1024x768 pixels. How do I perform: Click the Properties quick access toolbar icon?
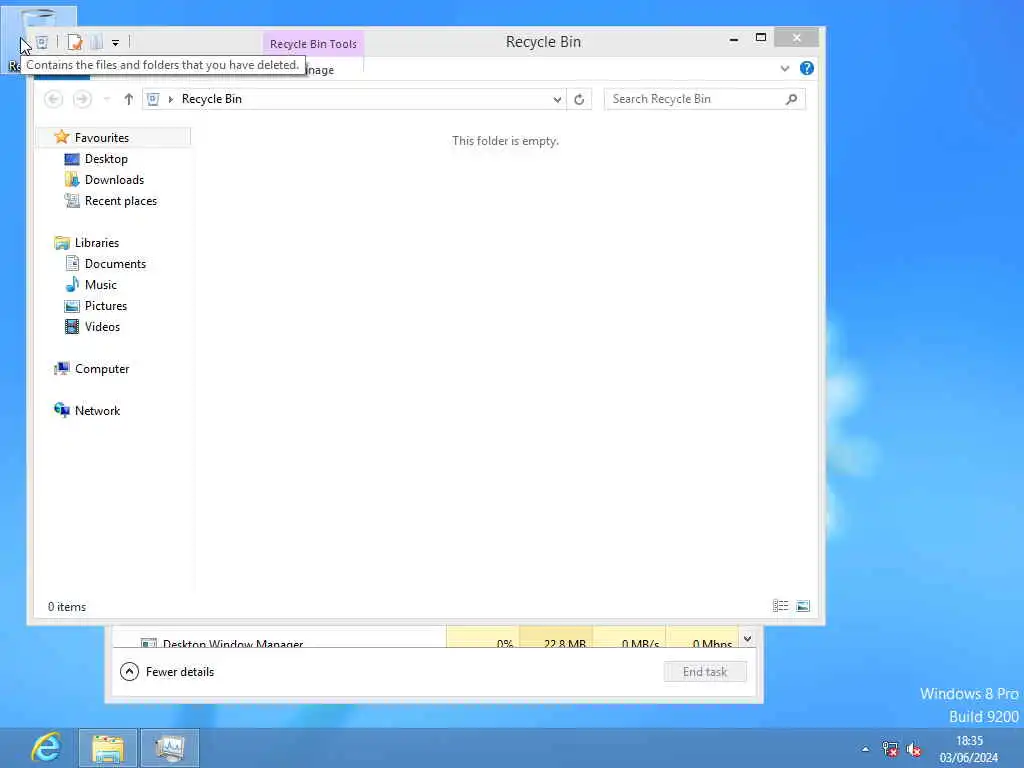(75, 42)
